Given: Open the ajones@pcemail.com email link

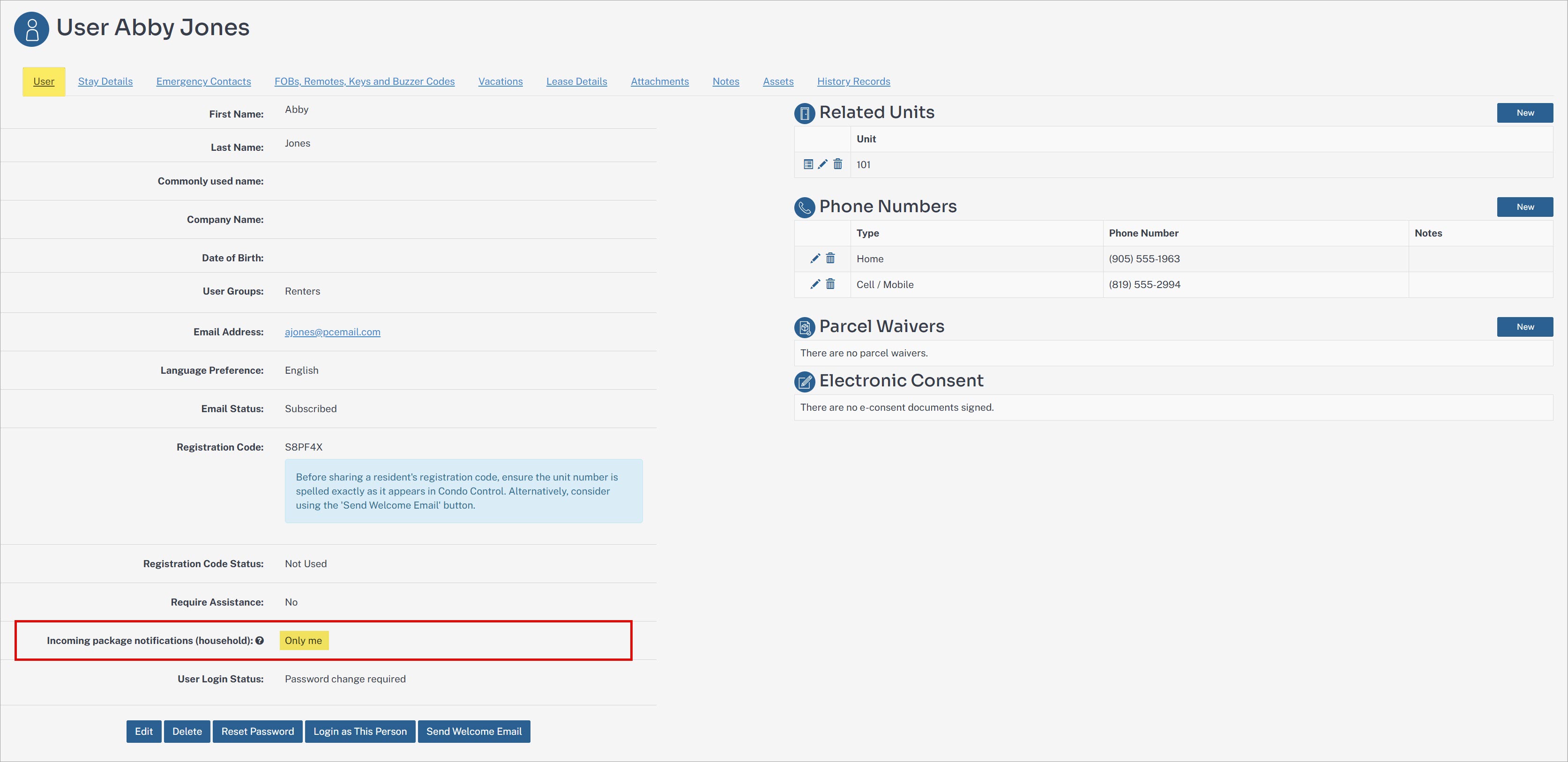Looking at the screenshot, I should [332, 332].
